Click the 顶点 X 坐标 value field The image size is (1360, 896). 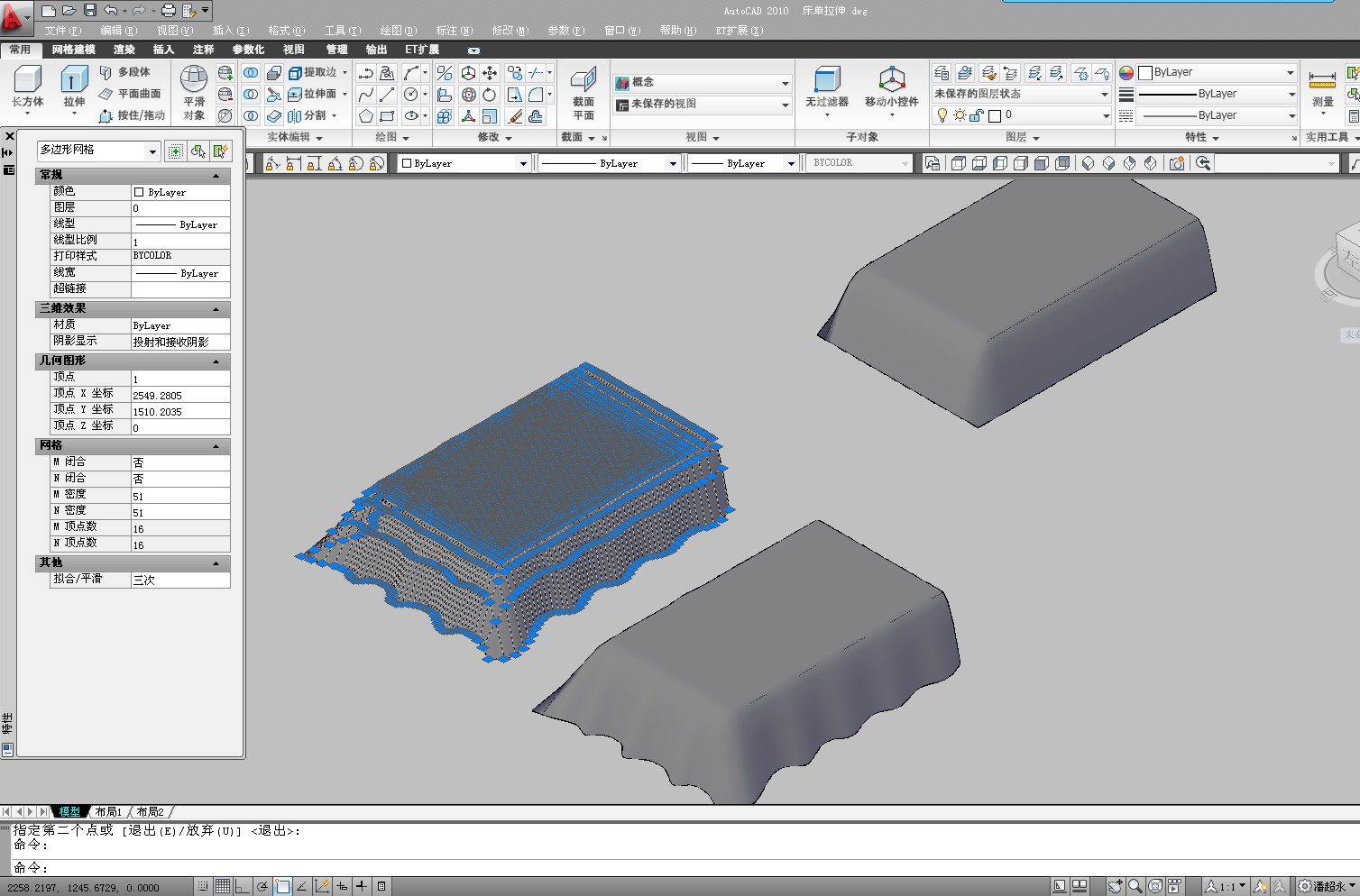coord(180,396)
